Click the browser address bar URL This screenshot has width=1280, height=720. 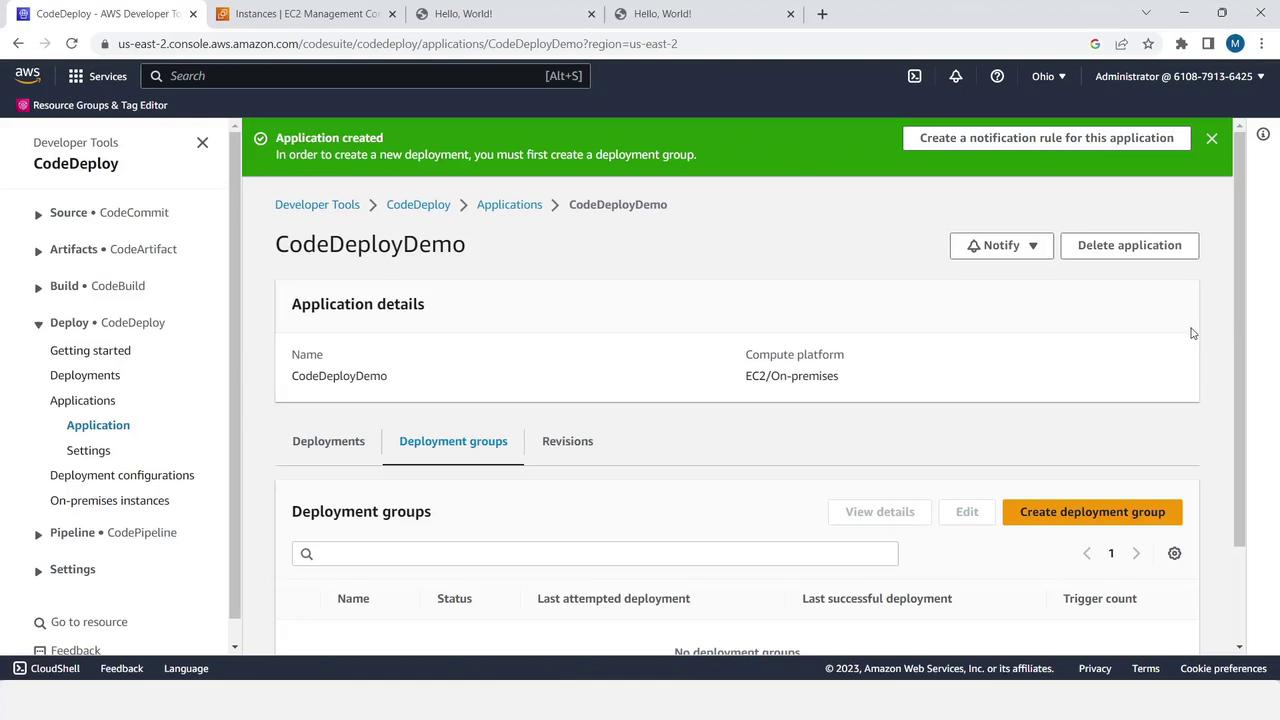pyautogui.click(x=398, y=44)
